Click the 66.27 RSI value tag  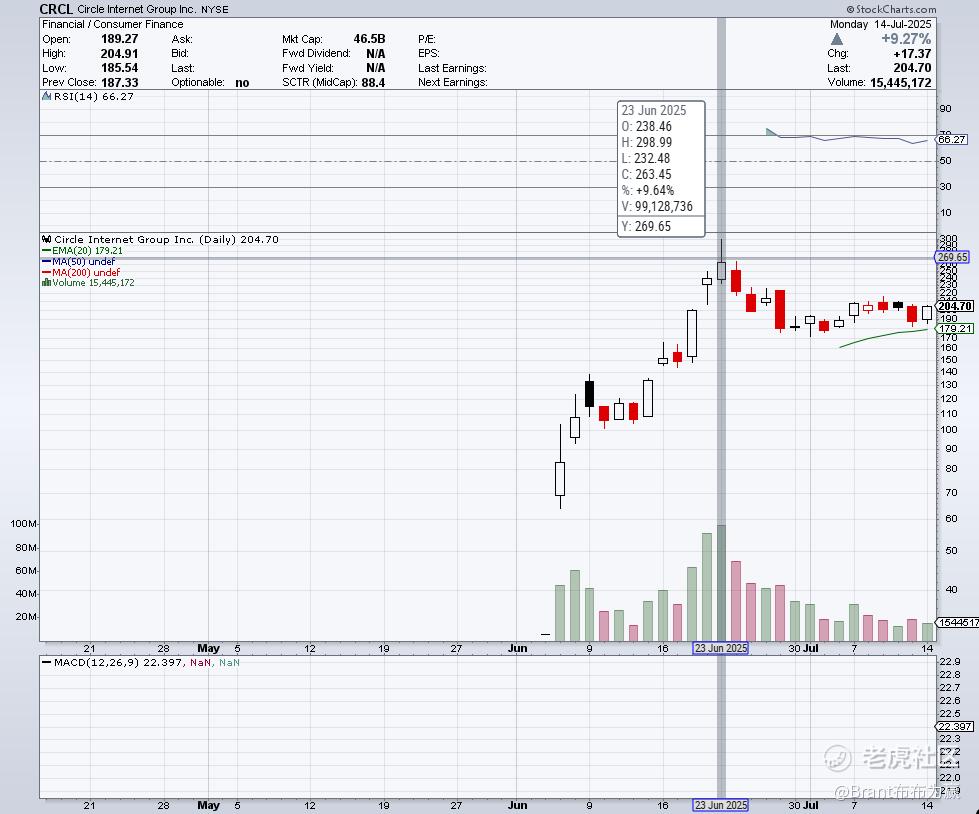point(952,139)
